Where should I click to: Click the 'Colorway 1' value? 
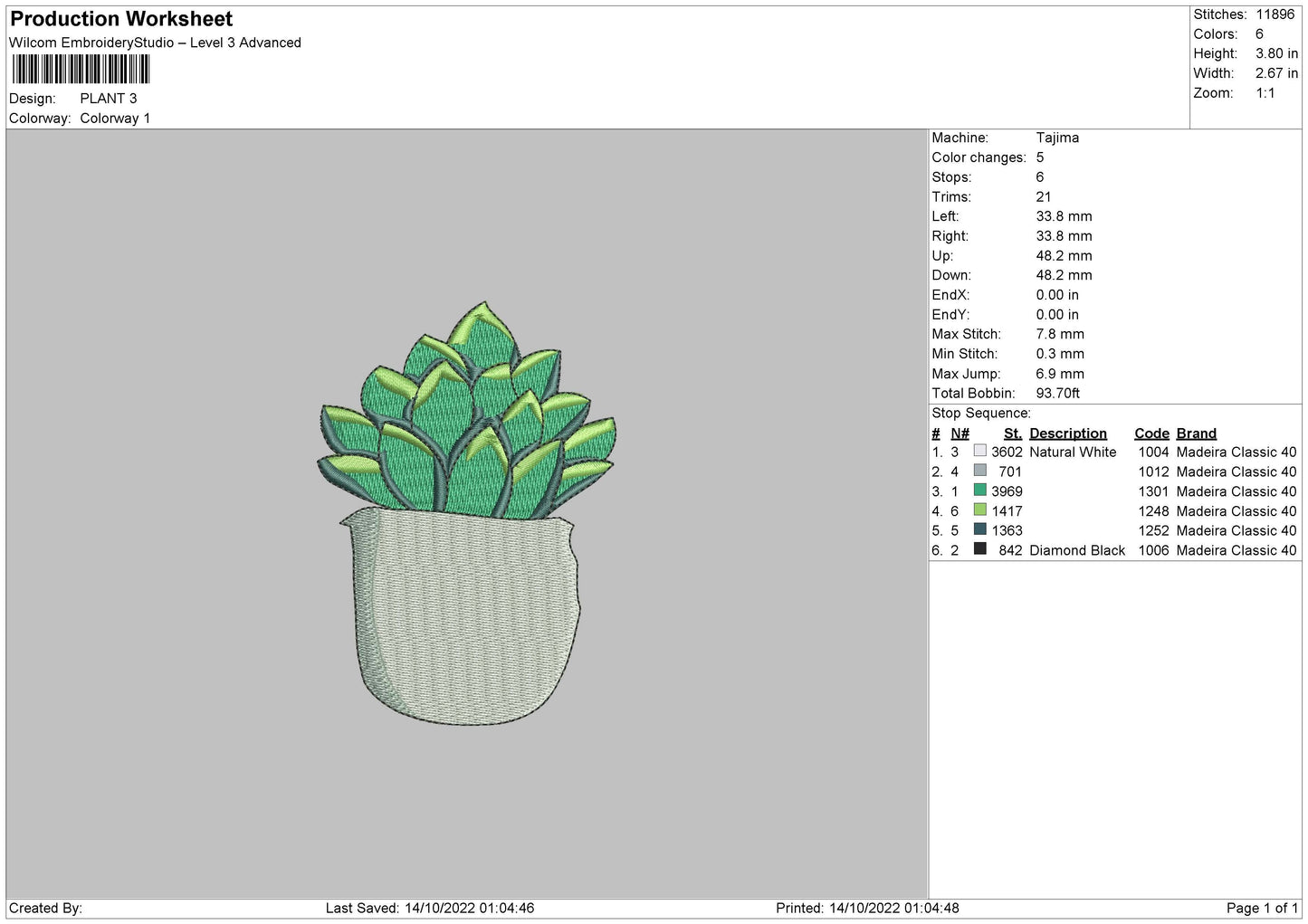[115, 119]
